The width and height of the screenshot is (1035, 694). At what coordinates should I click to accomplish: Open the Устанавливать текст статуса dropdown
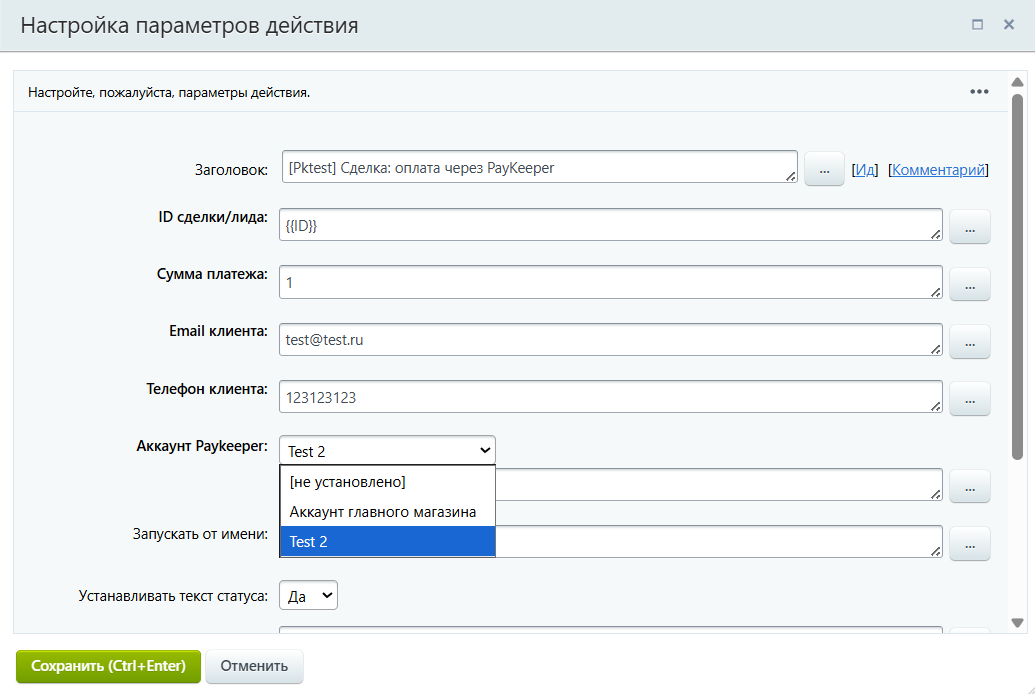pyautogui.click(x=309, y=596)
